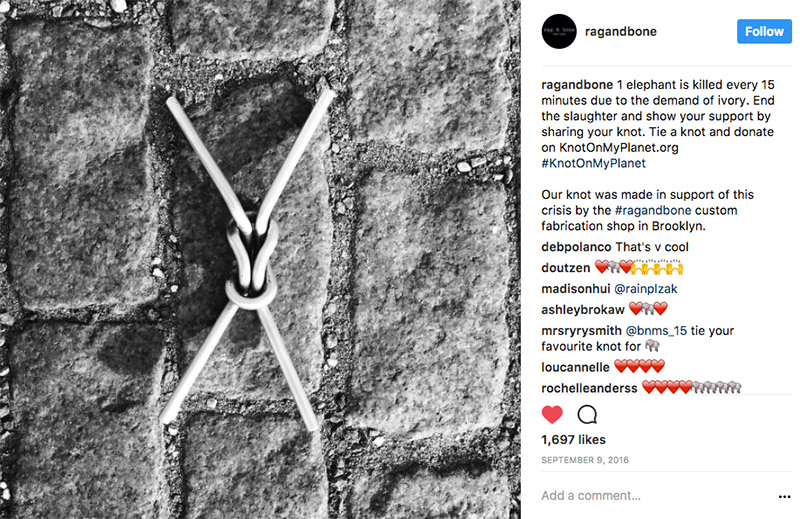
Task: Click the red heart like icon
Action: 552,414
